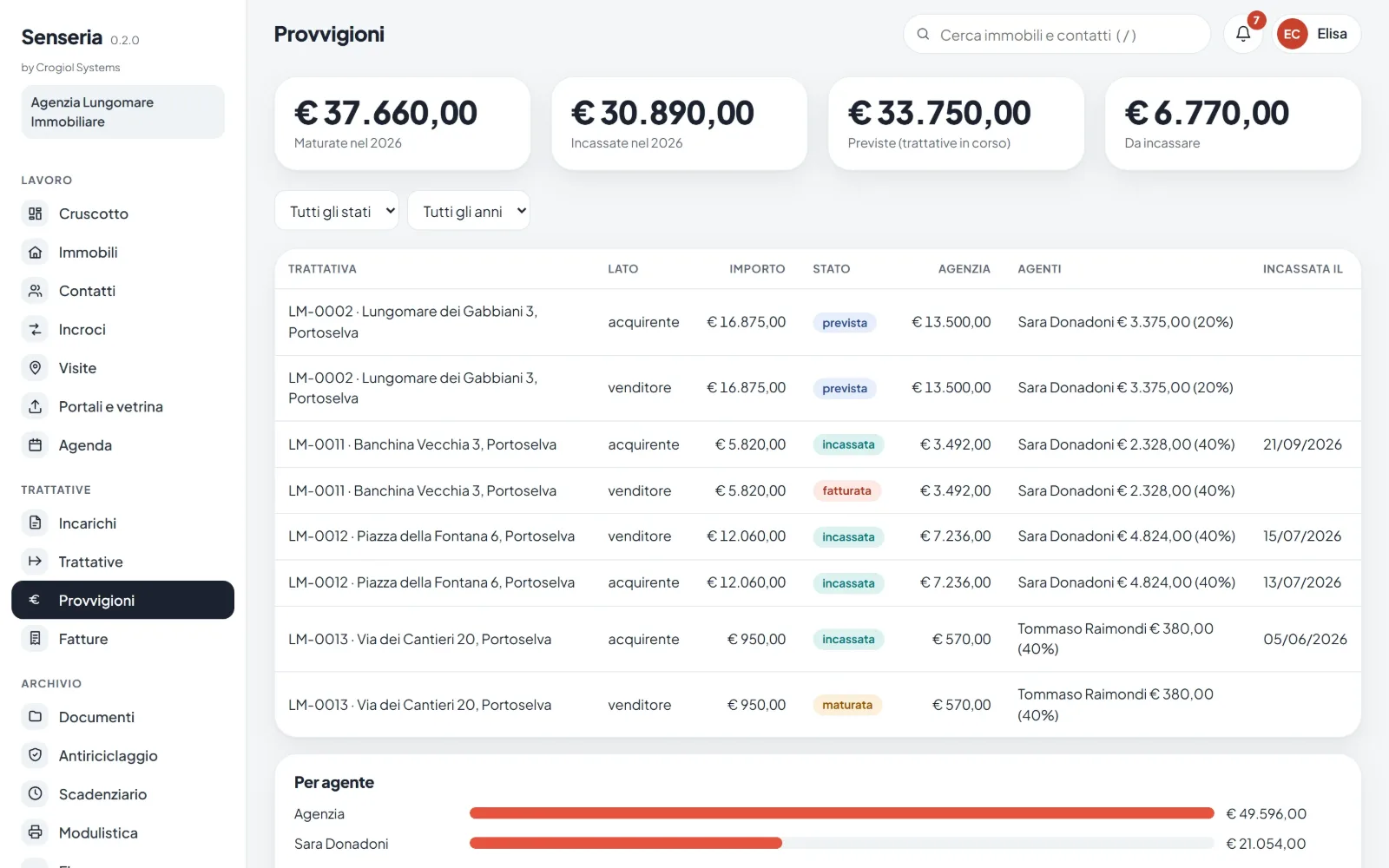Click the Portali e vetrina upload icon
This screenshot has height=868, width=1389.
(35, 406)
